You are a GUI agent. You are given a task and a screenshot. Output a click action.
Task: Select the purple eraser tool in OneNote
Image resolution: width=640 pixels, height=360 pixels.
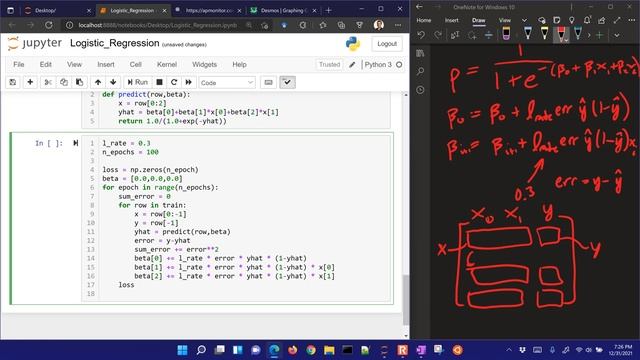tap(506, 34)
